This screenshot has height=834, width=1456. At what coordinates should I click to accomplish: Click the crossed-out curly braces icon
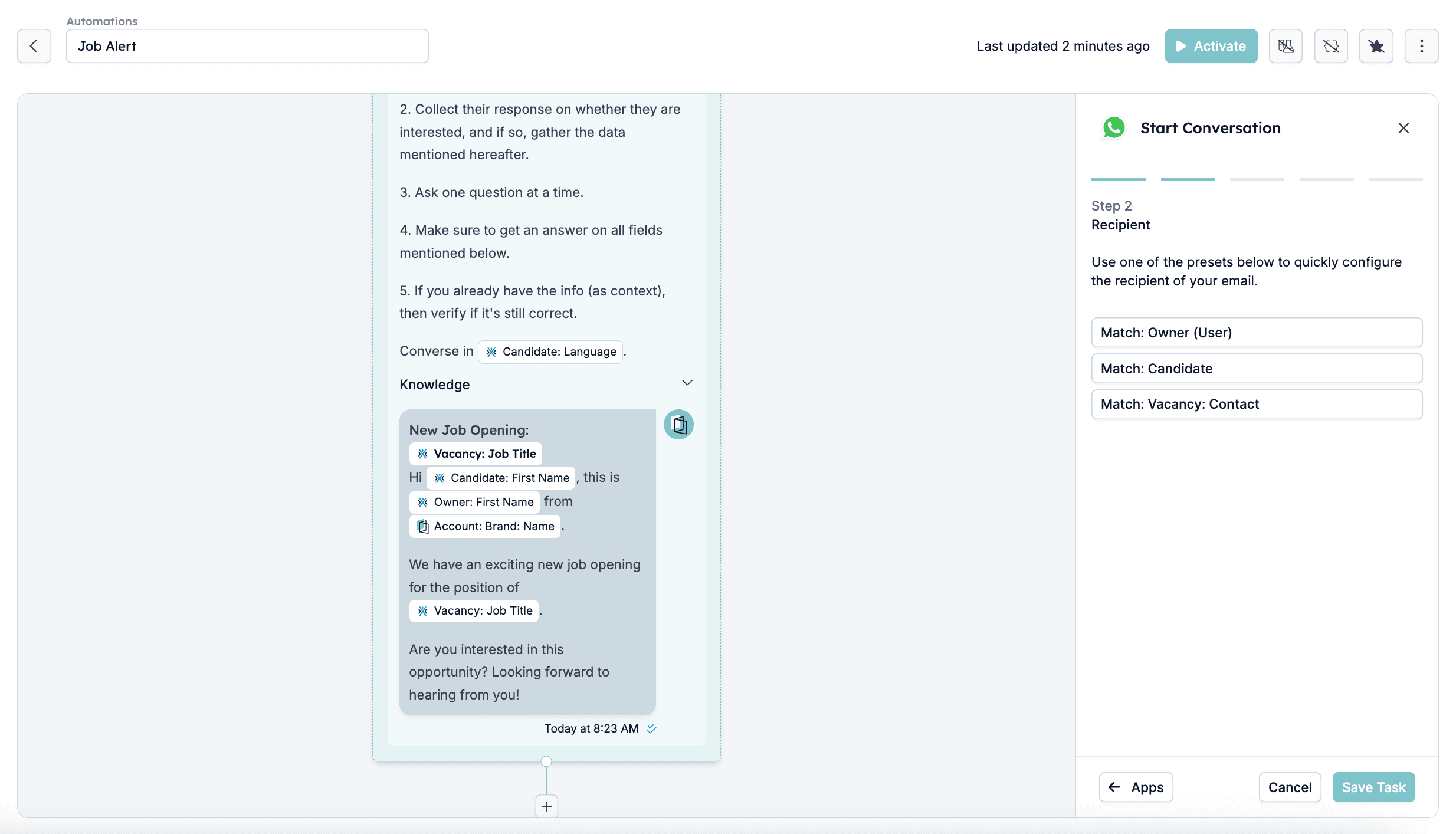(1331, 46)
